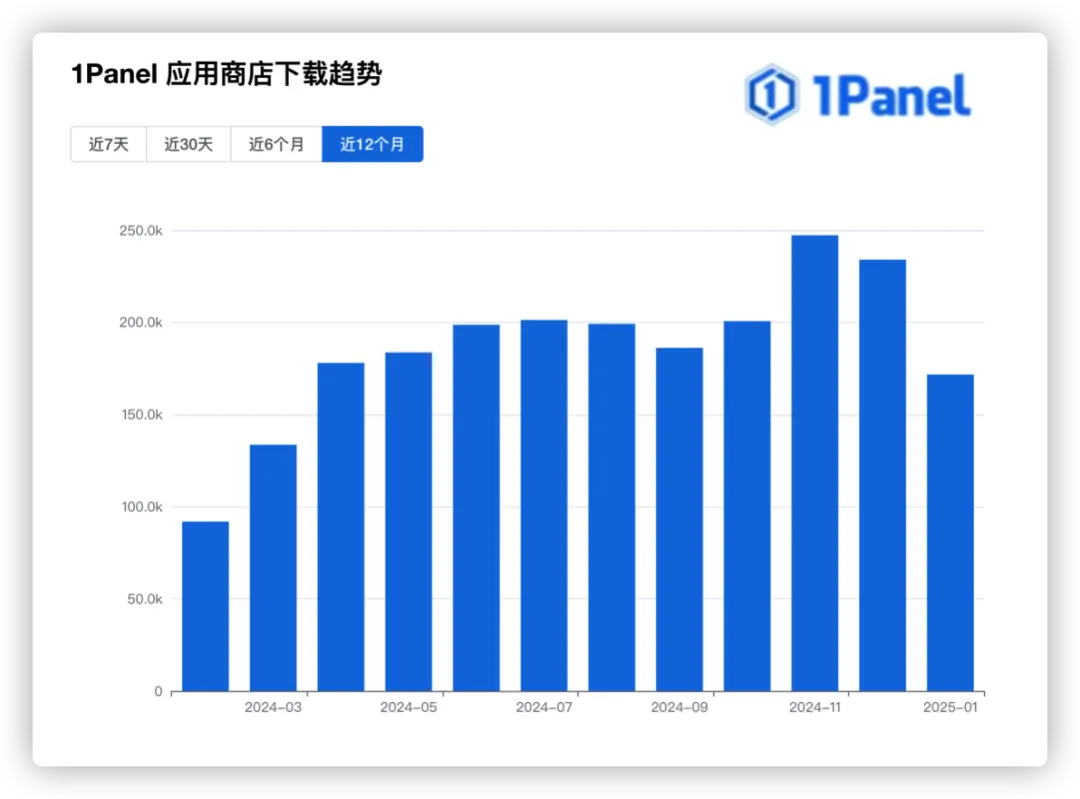The width and height of the screenshot is (1080, 799).
Task: Click the bar above 2024-07
Action: tap(544, 506)
